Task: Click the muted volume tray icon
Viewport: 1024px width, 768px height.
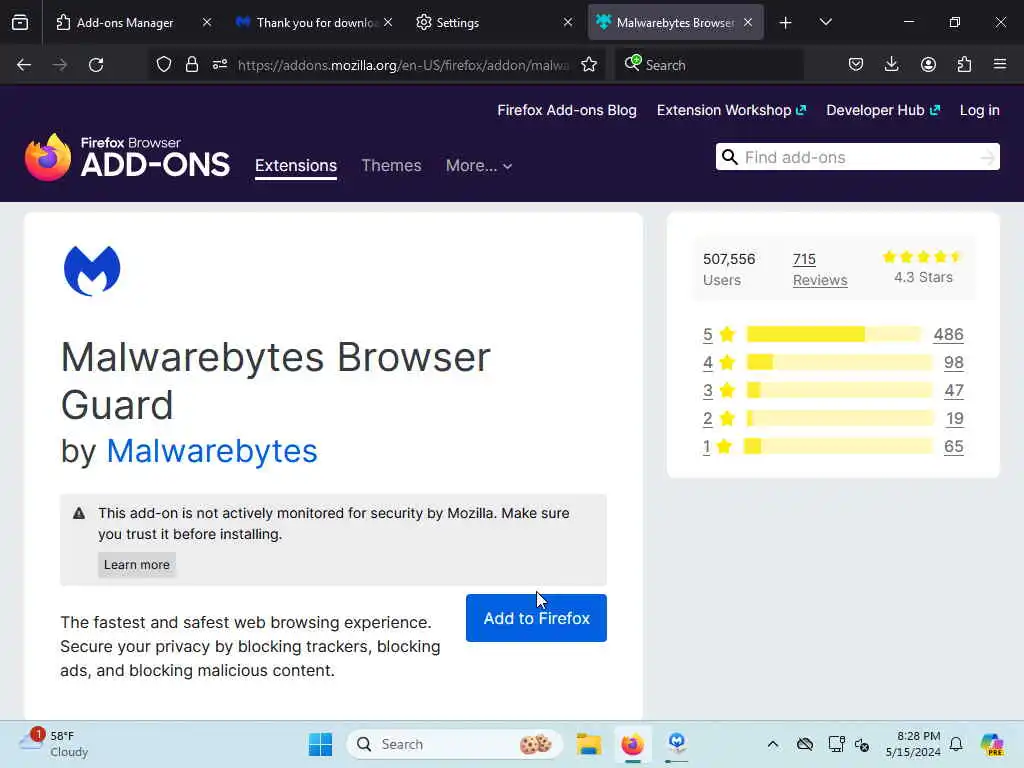Action: pyautogui.click(x=862, y=744)
